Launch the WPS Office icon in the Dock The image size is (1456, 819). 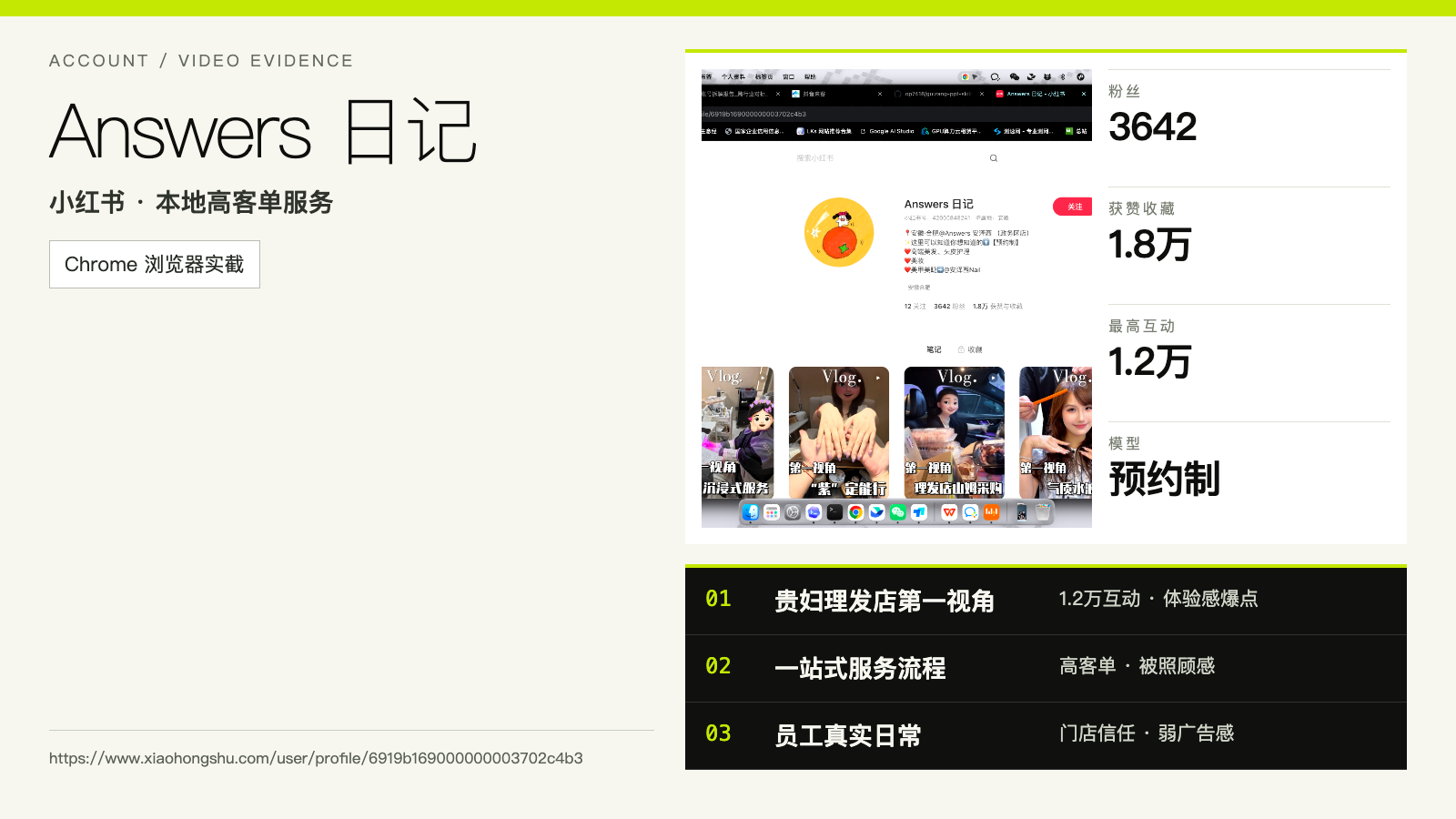coord(949,512)
